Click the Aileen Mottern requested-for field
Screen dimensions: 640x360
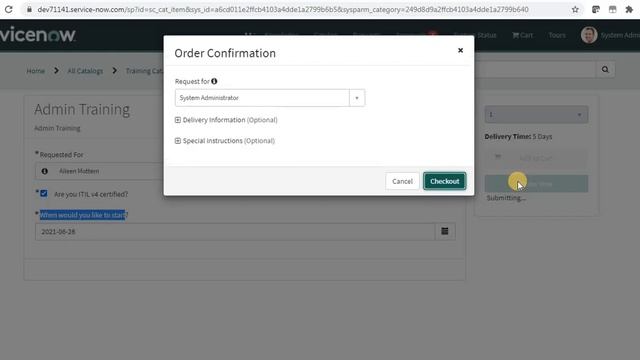click(99, 171)
